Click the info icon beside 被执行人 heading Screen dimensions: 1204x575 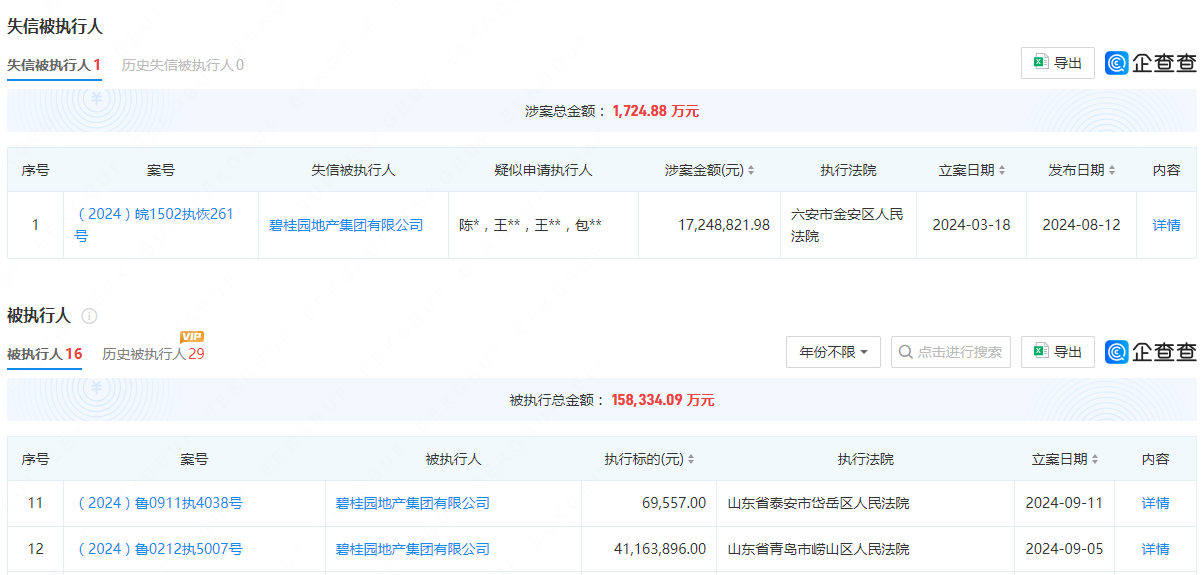point(89,316)
